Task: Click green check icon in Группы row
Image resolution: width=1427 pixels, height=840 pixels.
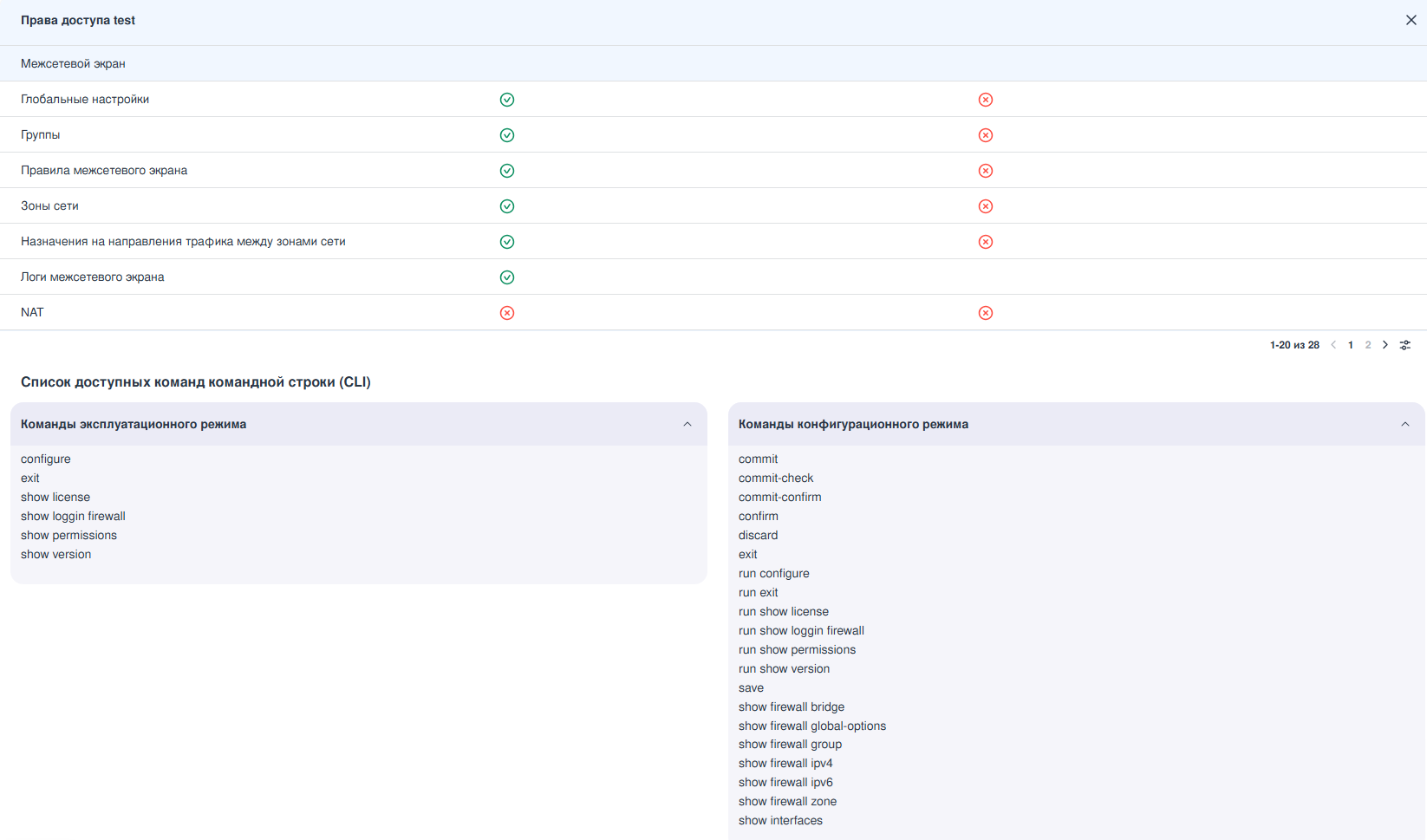Action: click(x=507, y=135)
